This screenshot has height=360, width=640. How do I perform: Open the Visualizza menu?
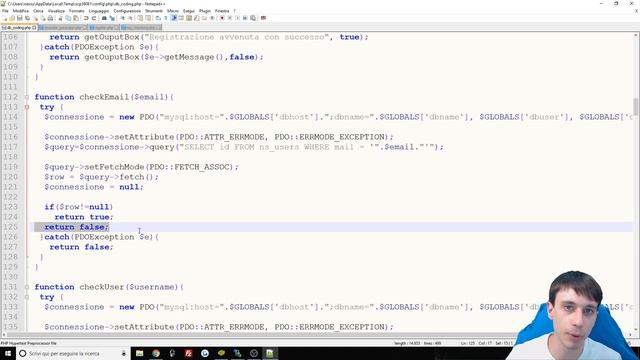coord(56,11)
